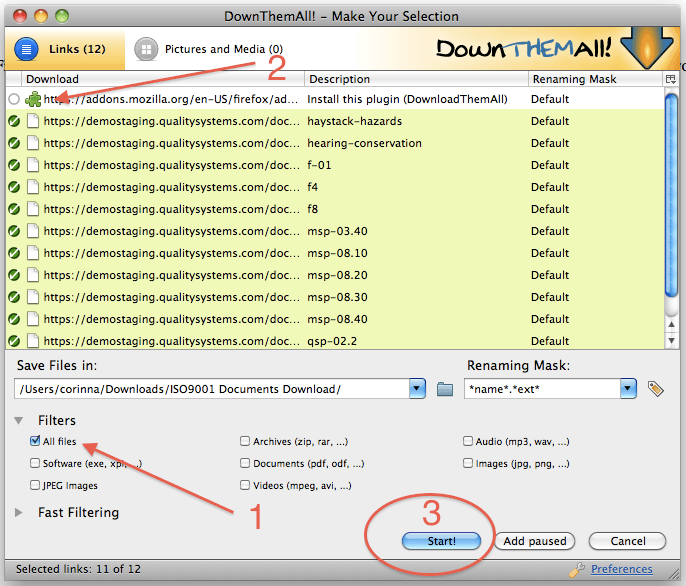Uncheck the f8 download checkmark
Viewport: 686px width, 586px height.
click(x=14, y=209)
